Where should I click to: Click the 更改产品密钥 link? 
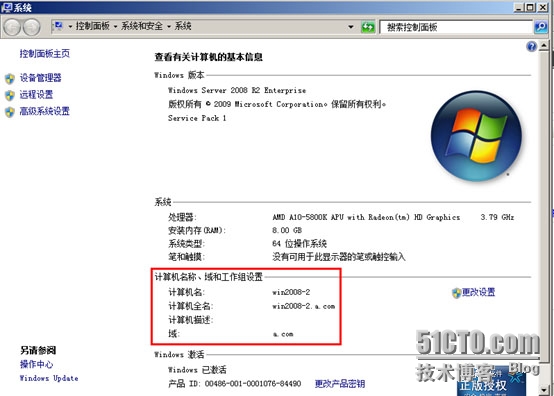click(x=340, y=384)
